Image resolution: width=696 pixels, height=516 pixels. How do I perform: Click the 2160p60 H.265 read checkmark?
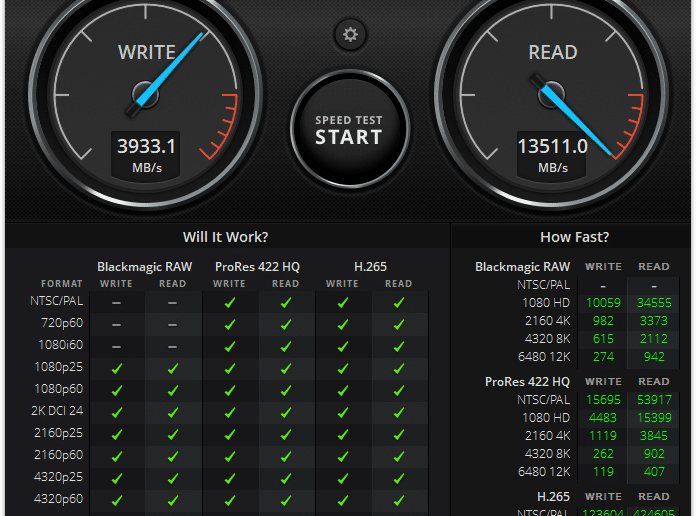[x=399, y=457]
